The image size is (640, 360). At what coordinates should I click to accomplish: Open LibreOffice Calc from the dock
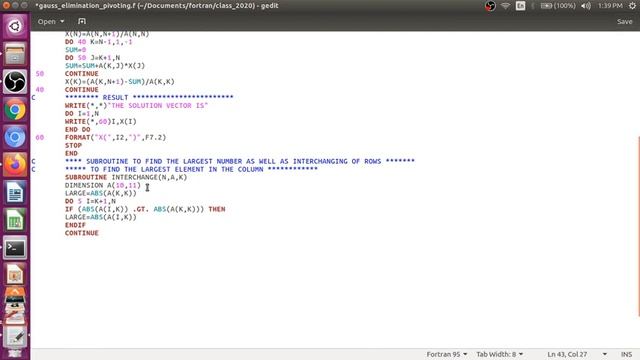point(15,220)
